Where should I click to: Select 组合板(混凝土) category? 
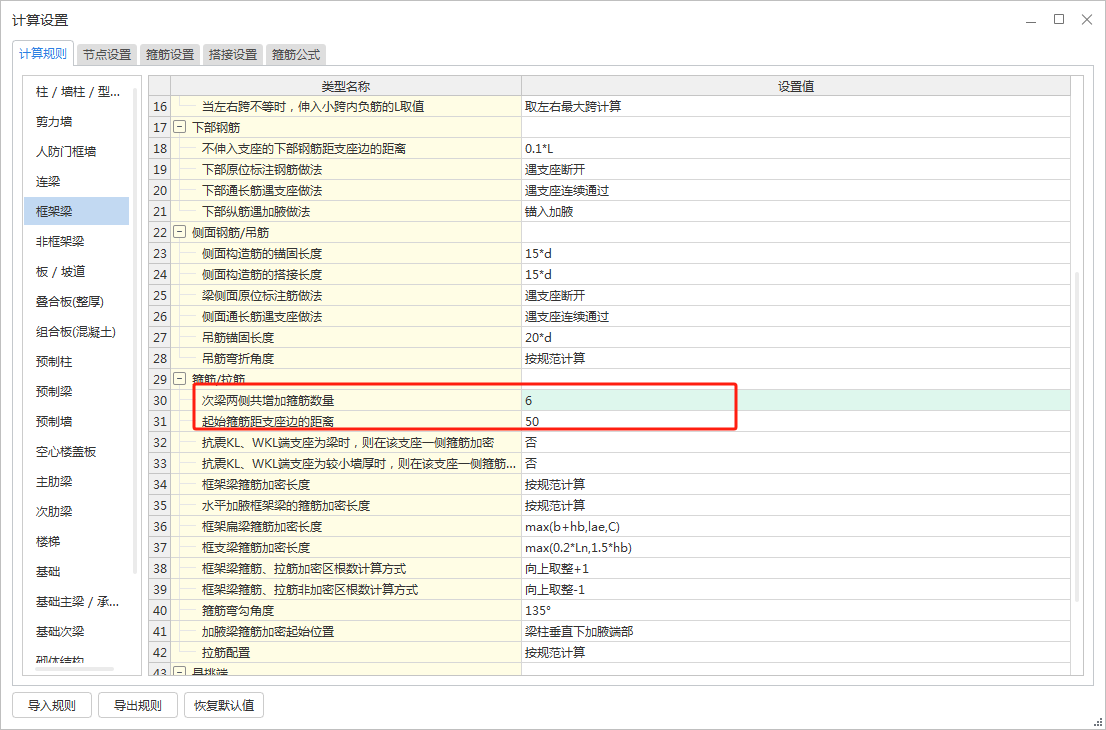point(76,331)
